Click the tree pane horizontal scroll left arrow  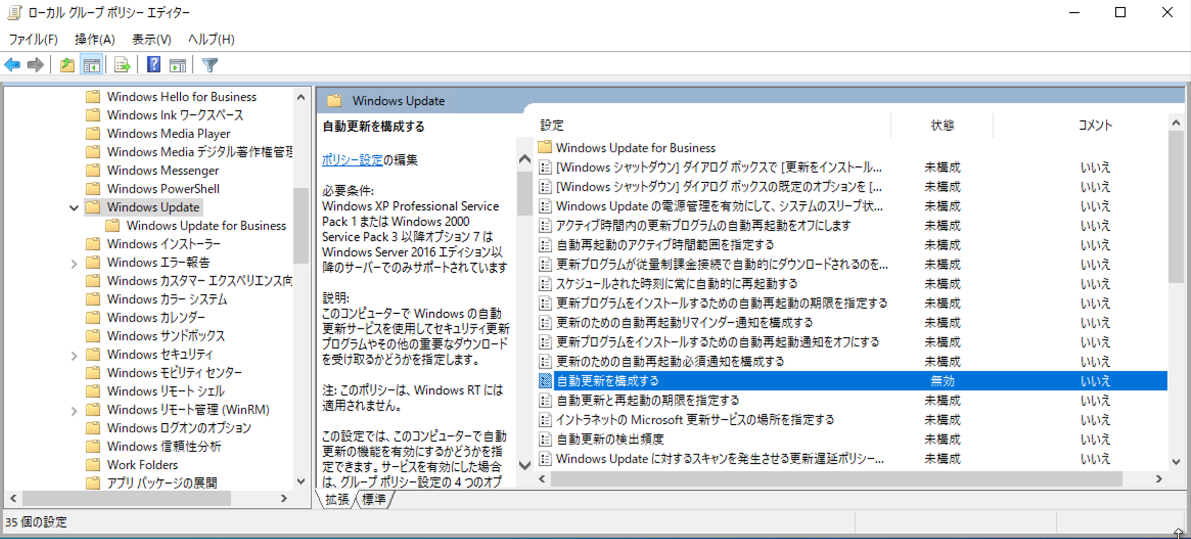pyautogui.click(x=12, y=498)
